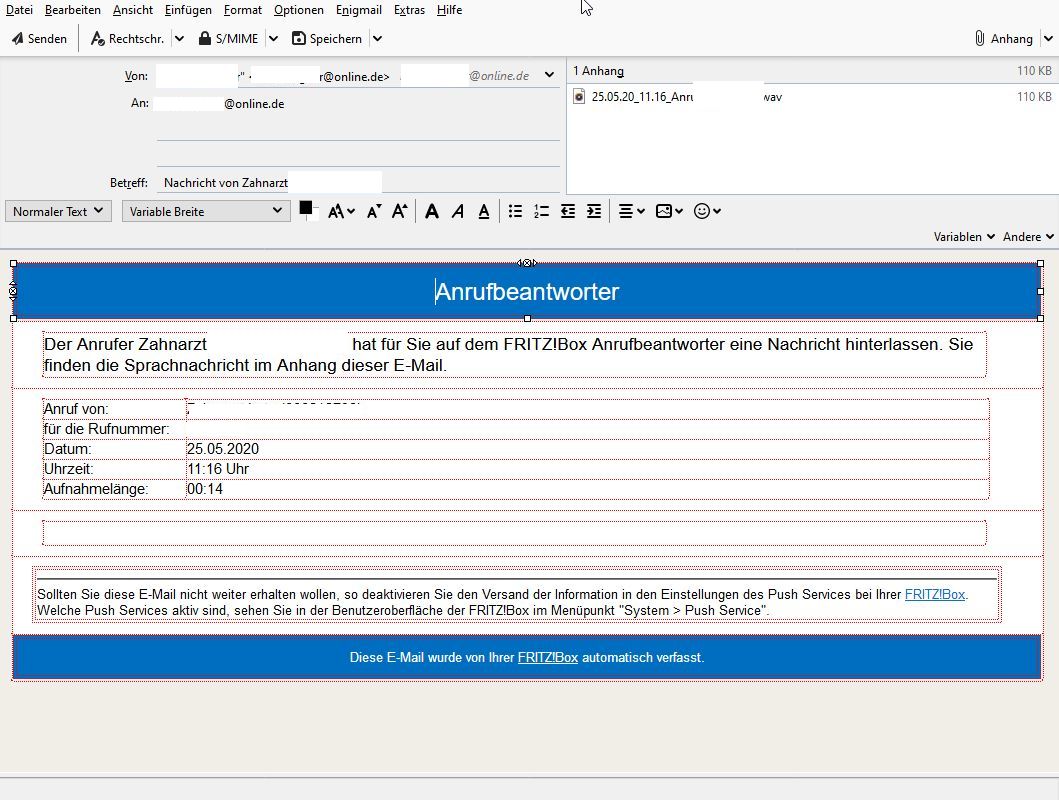Open the Normaler Text paragraph style dropdown
This screenshot has width=1059, height=800.
[x=58, y=211]
